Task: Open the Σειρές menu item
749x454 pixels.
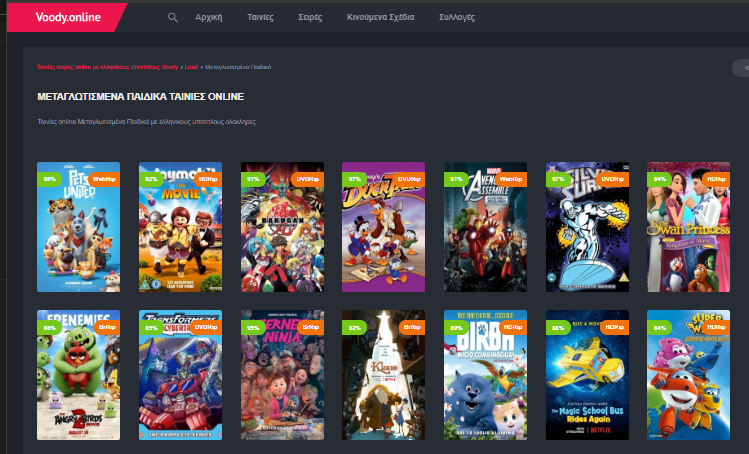Action: [310, 17]
